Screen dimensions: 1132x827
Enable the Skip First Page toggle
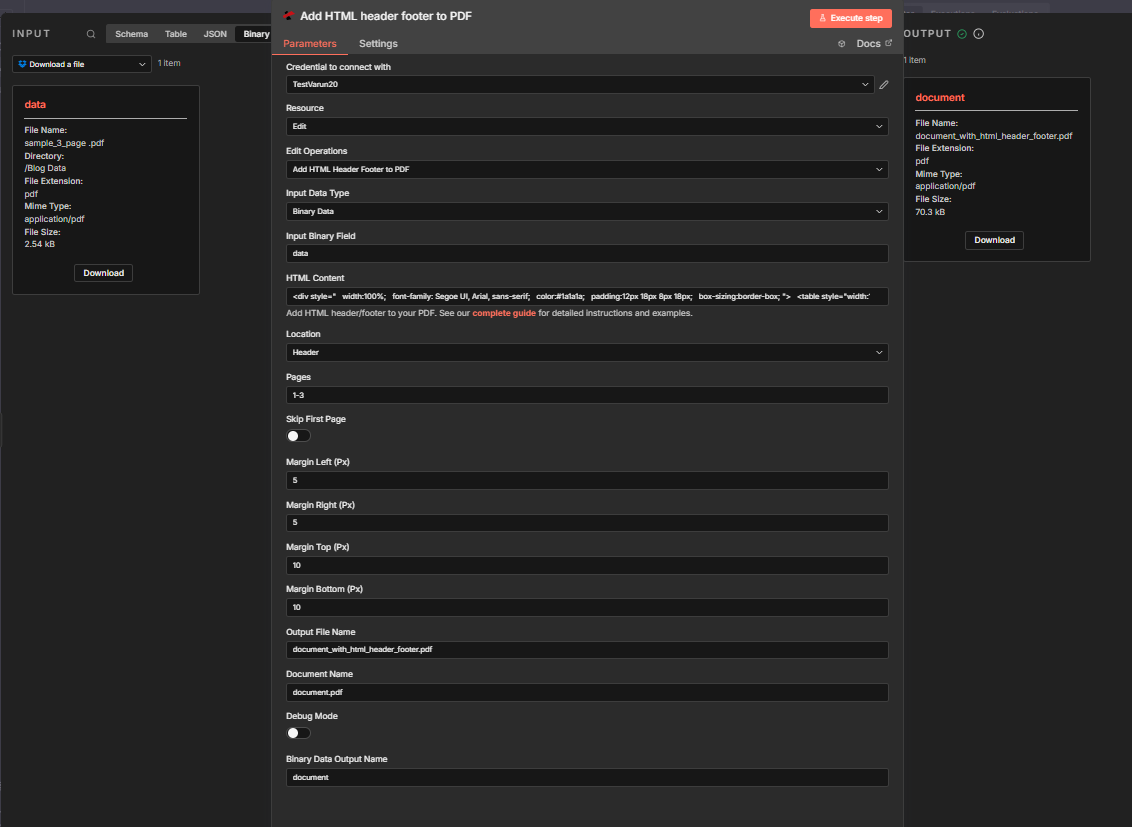tap(297, 435)
